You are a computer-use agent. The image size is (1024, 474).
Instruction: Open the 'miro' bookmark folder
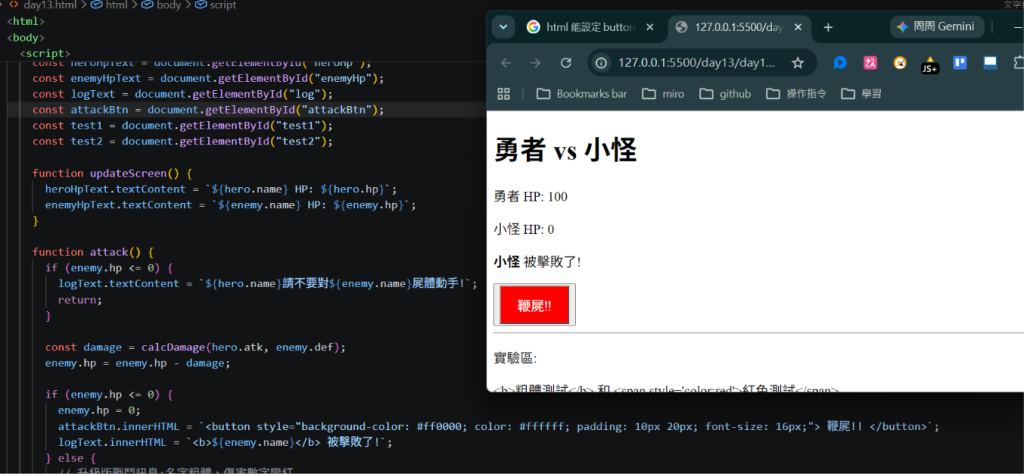click(663, 94)
